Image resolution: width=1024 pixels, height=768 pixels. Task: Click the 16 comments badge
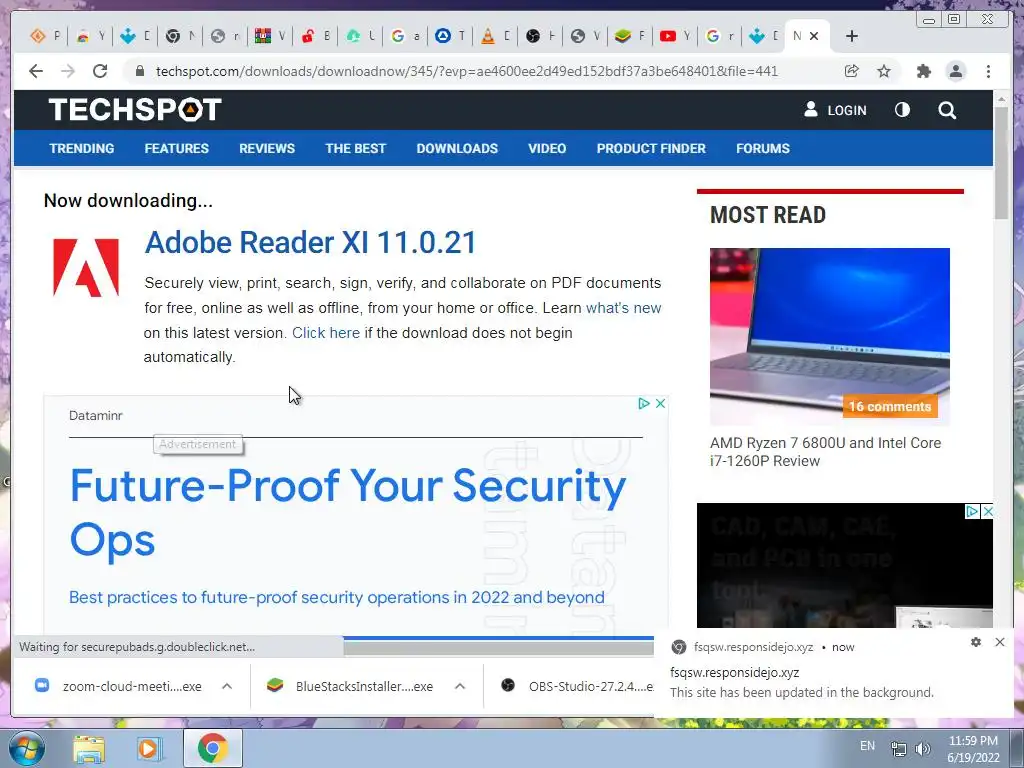889,406
